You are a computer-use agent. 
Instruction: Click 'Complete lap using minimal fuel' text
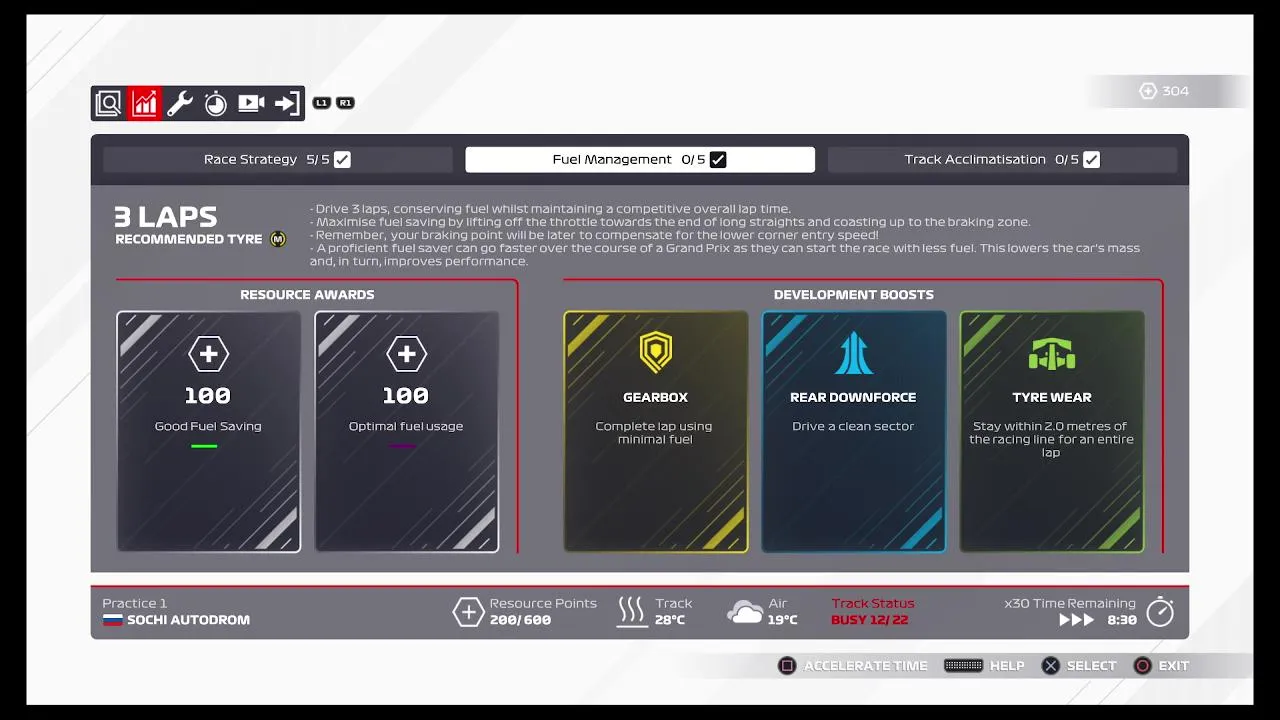(x=654, y=433)
